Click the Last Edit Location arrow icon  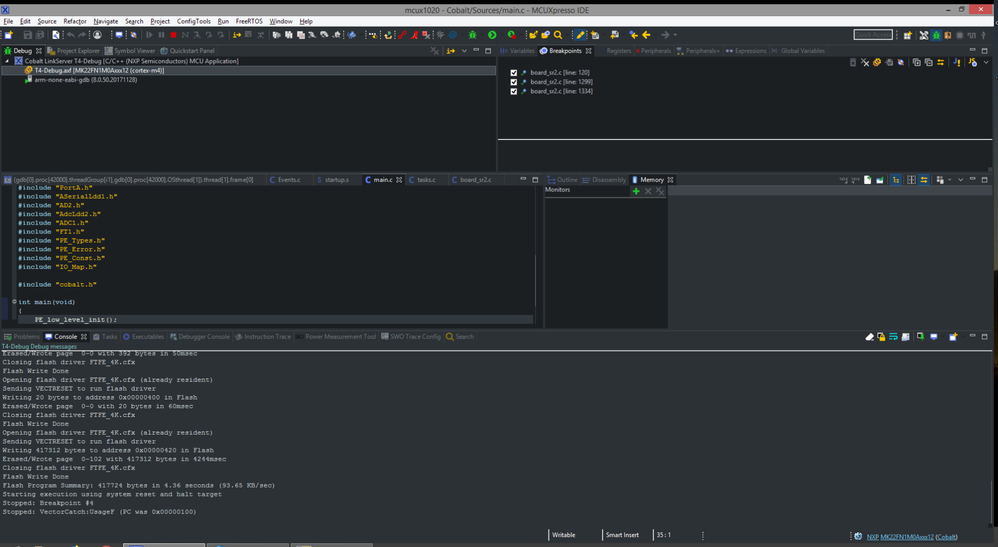tap(633, 35)
